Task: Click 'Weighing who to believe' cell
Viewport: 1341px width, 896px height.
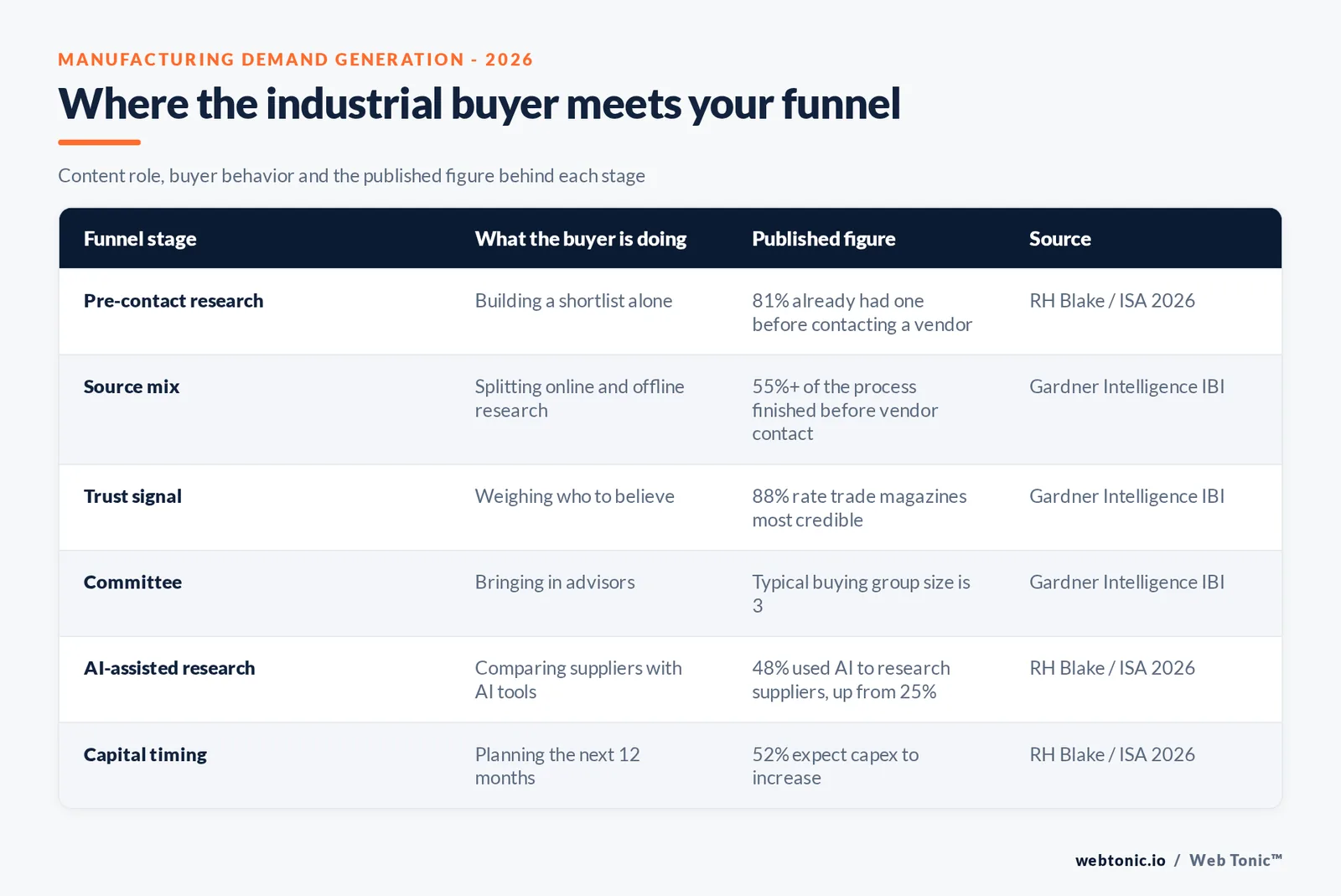Action: click(574, 496)
